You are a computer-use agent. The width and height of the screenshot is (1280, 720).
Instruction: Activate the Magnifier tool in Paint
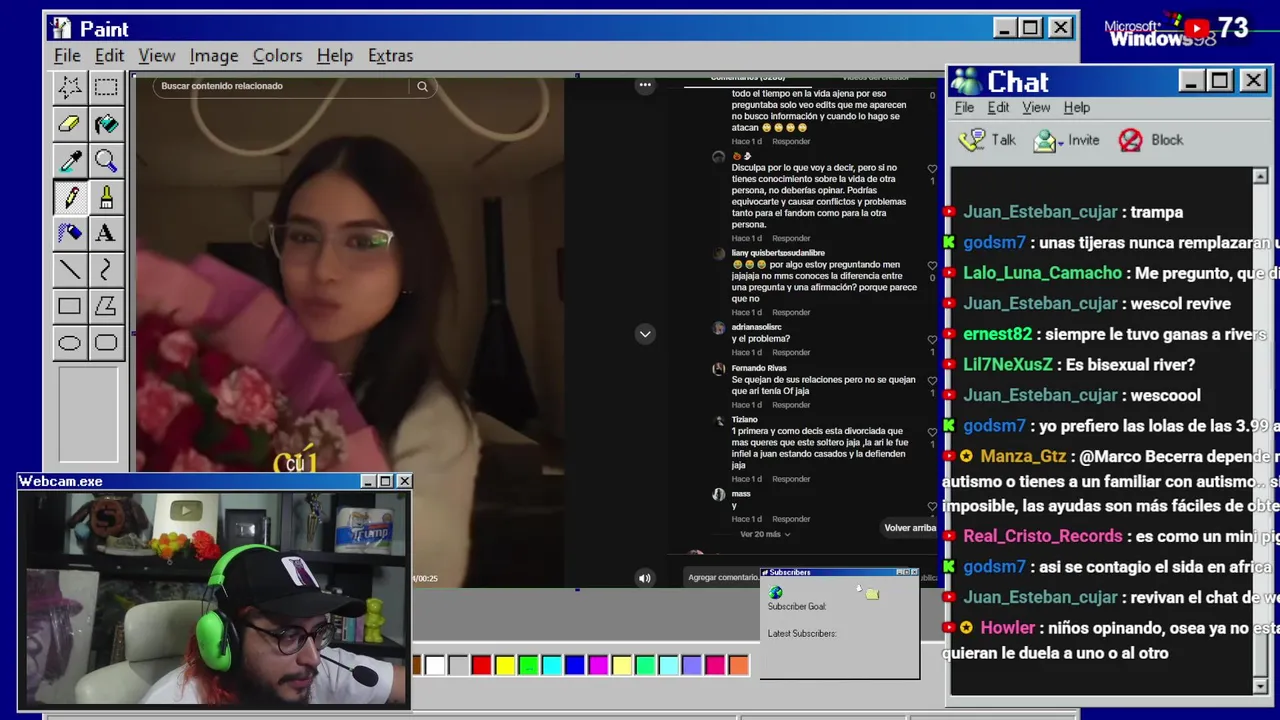click(105, 161)
